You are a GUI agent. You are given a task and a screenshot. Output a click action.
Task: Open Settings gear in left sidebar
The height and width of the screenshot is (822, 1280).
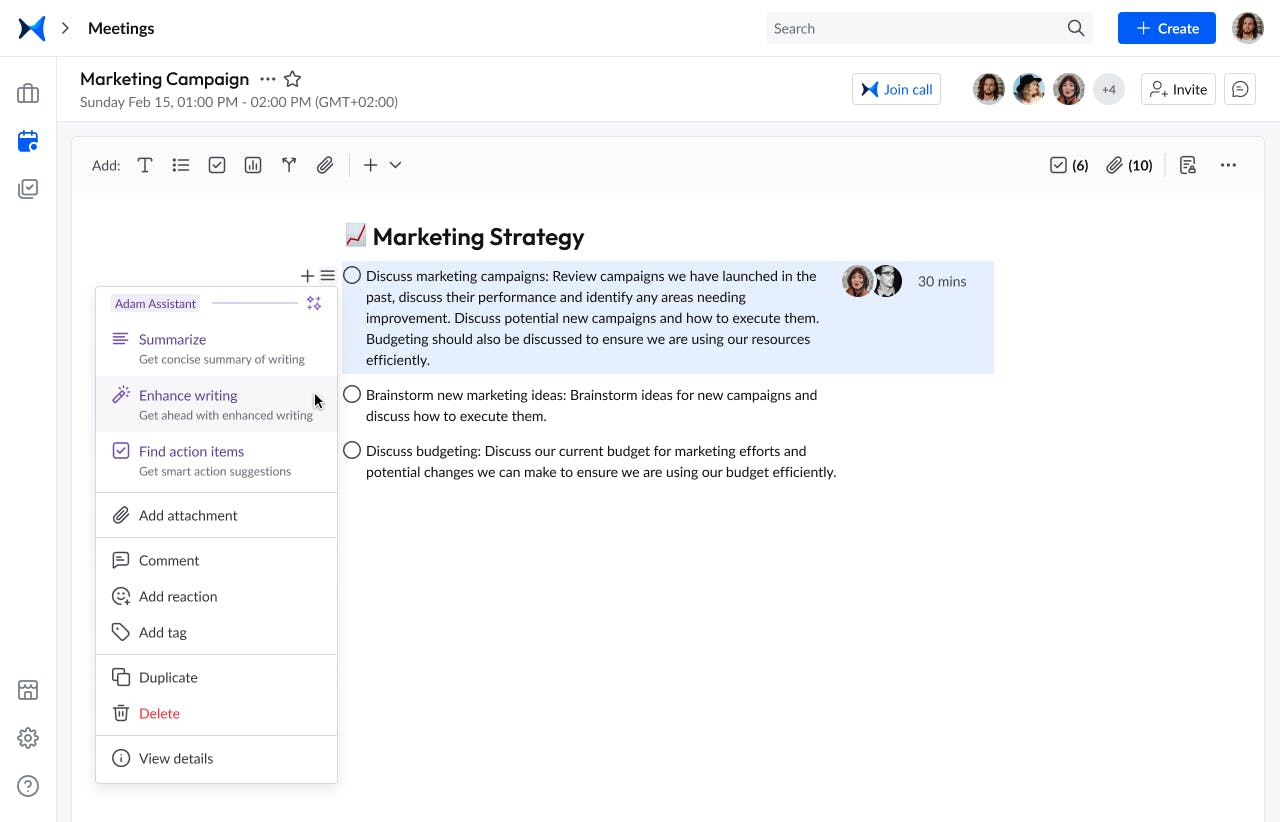(28, 738)
